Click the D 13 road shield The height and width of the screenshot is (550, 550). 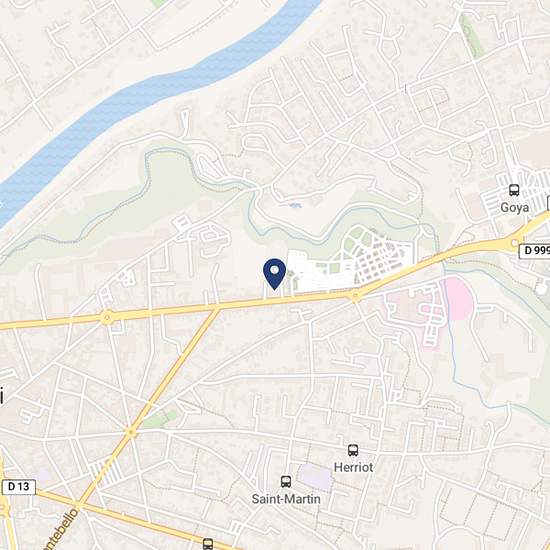click(x=19, y=487)
